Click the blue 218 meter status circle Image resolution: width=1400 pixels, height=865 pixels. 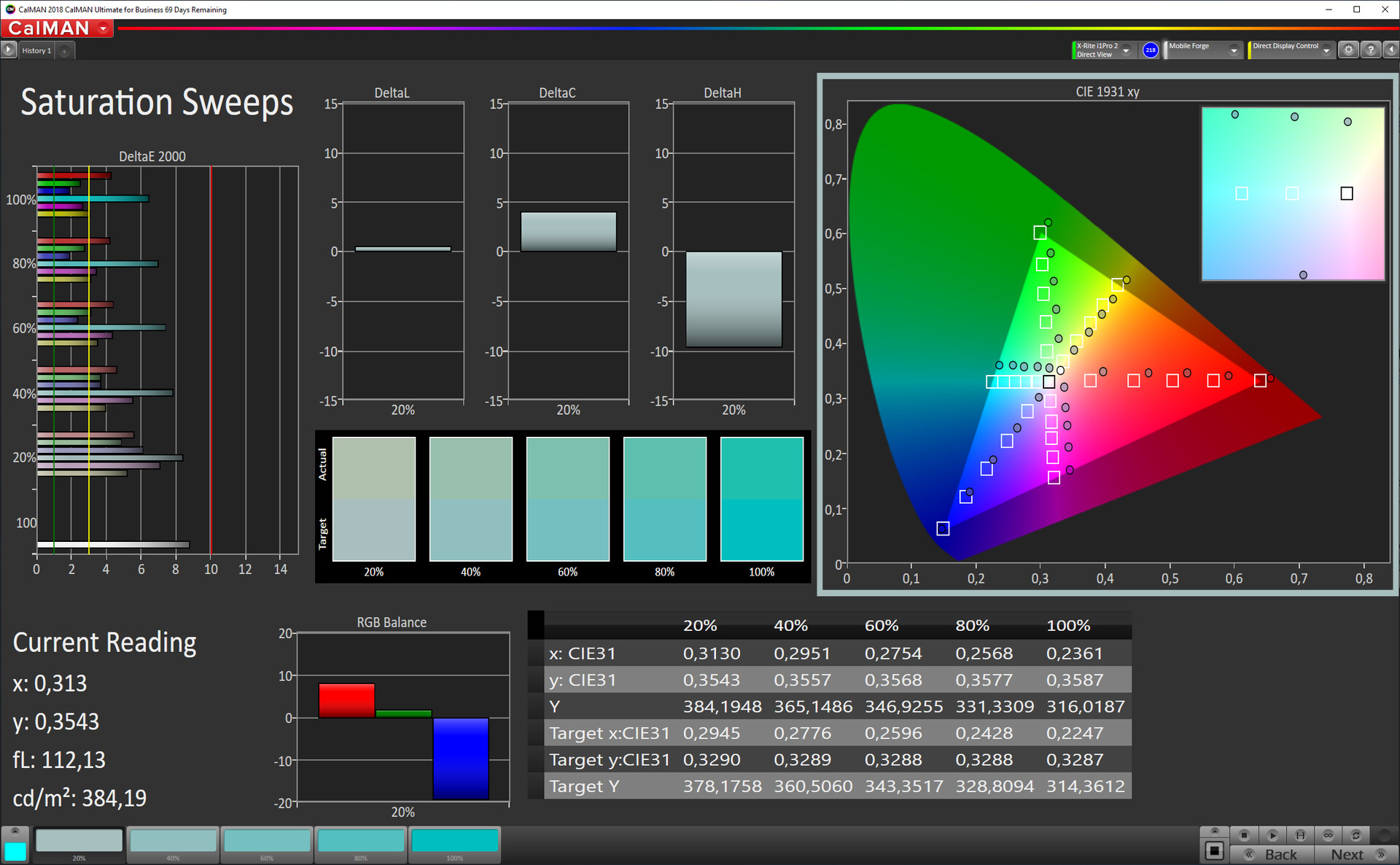pyautogui.click(x=1150, y=50)
